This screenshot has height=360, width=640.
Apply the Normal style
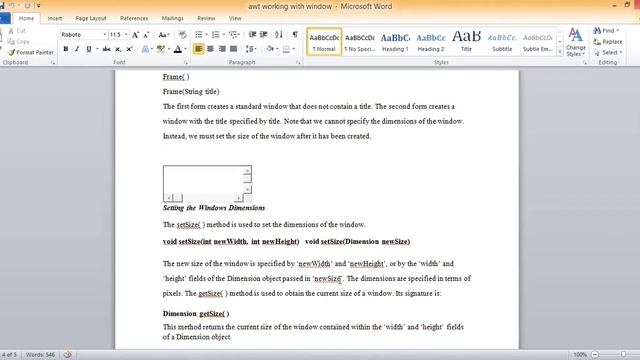[324, 42]
